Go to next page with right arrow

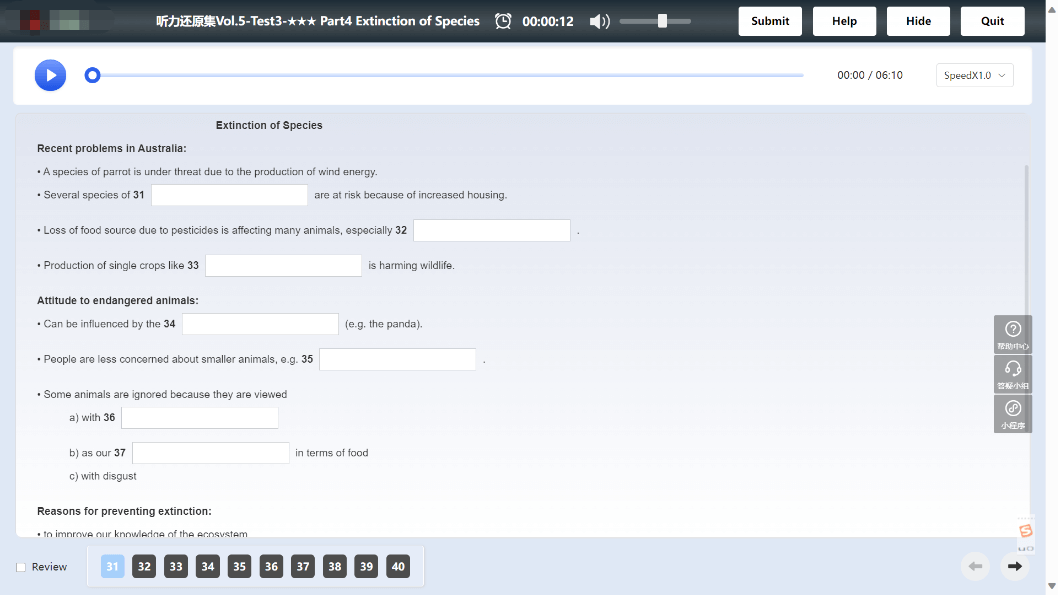pos(1014,566)
